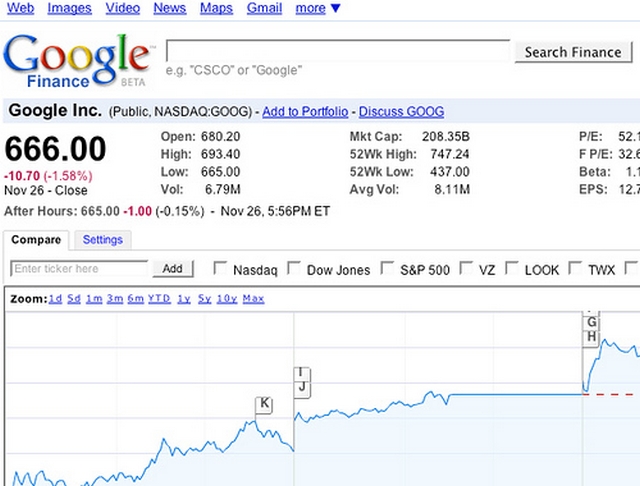This screenshot has width=640, height=486.
Task: Set chart zoom to 10y
Action: 227,299
